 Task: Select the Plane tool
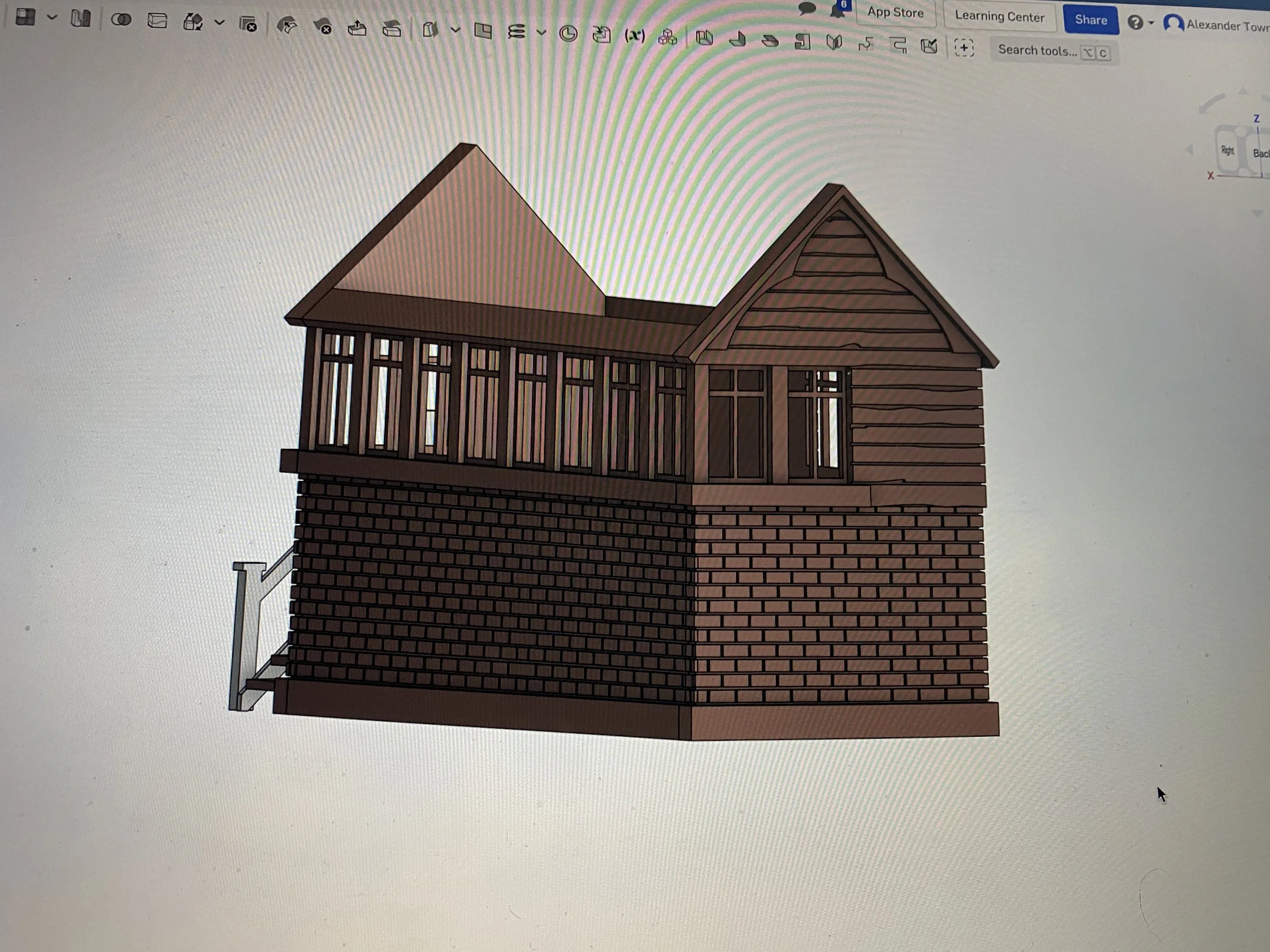(484, 31)
